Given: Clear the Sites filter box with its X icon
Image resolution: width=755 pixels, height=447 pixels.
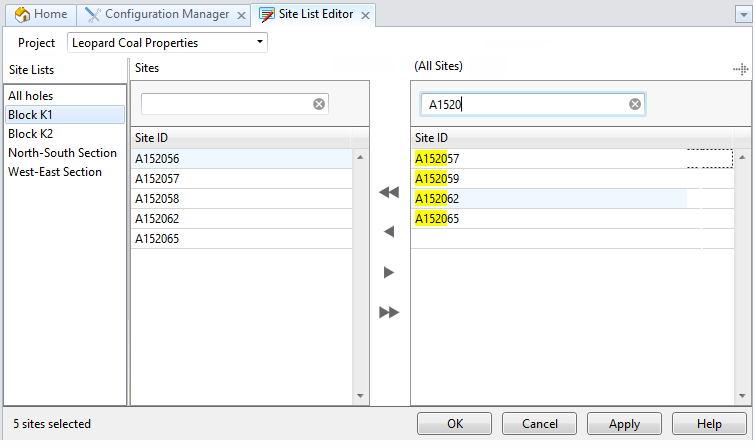Looking at the screenshot, I should [319, 104].
